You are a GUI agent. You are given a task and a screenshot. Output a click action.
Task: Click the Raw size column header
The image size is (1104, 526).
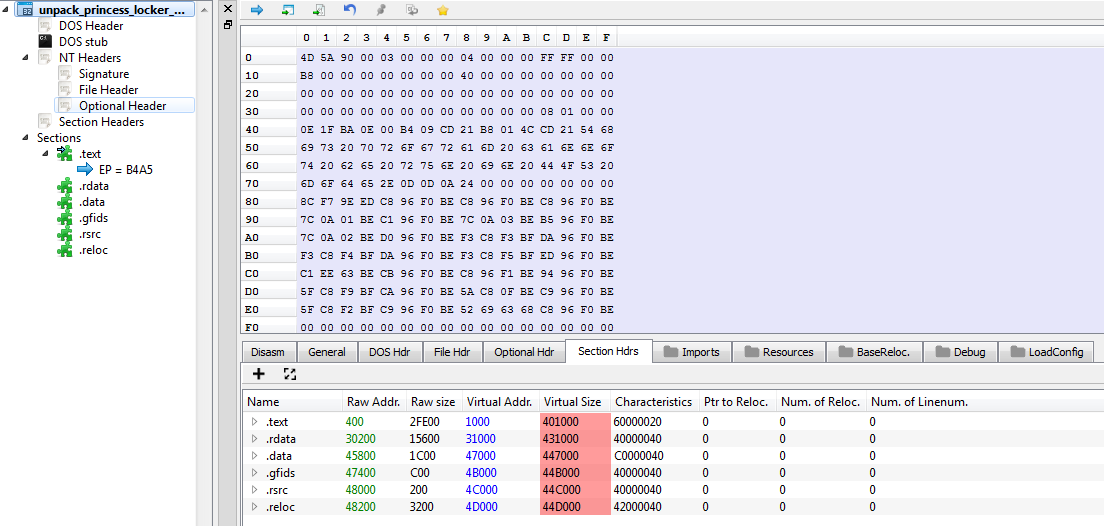(433, 402)
